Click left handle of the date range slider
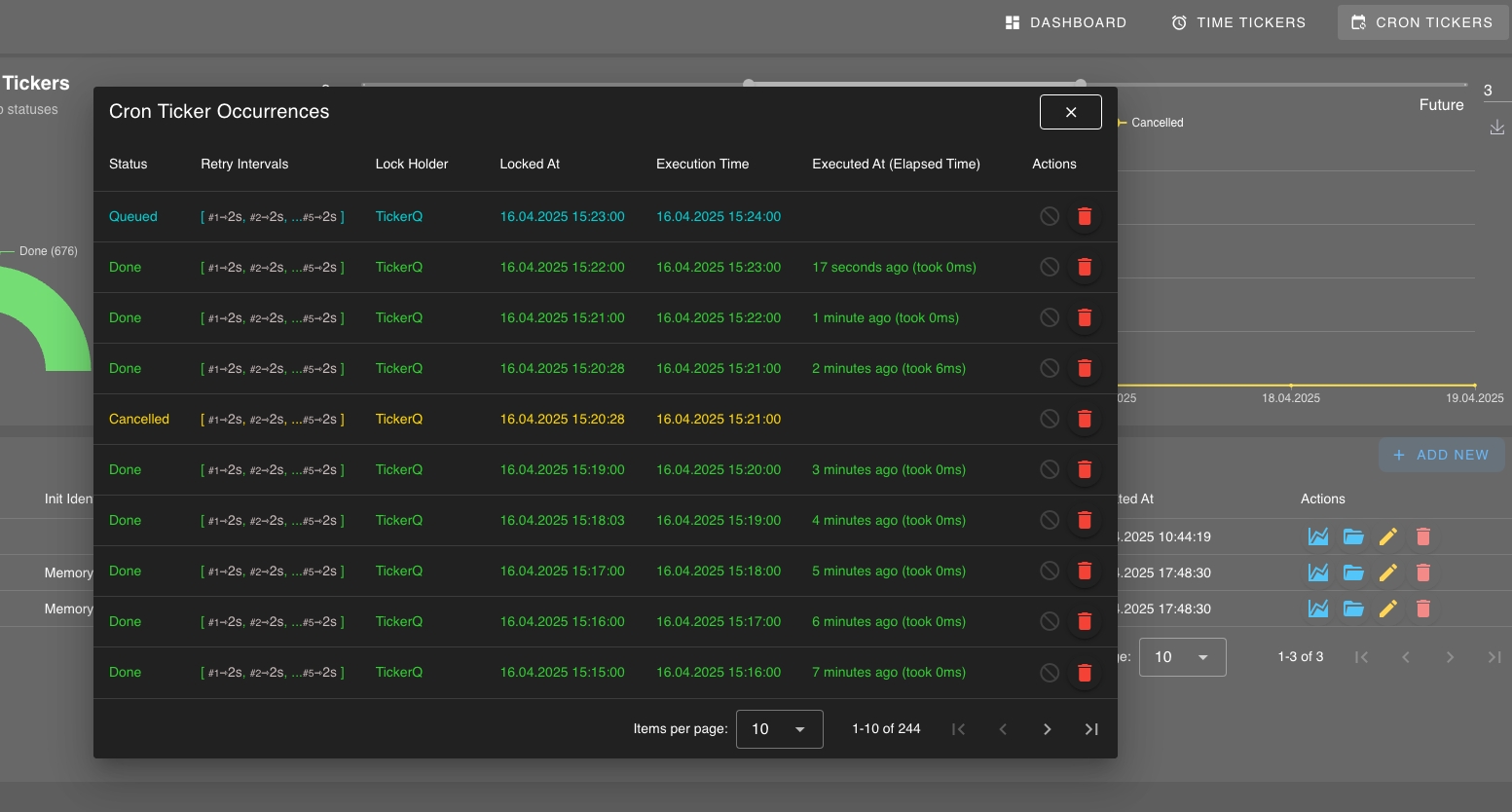1512x812 pixels. [x=749, y=84]
